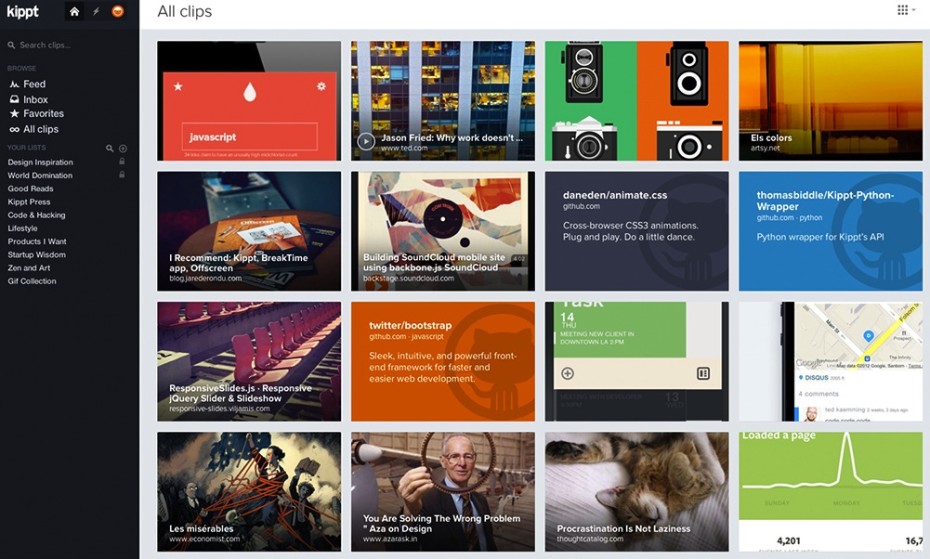Click the Kippt logo

23,11
